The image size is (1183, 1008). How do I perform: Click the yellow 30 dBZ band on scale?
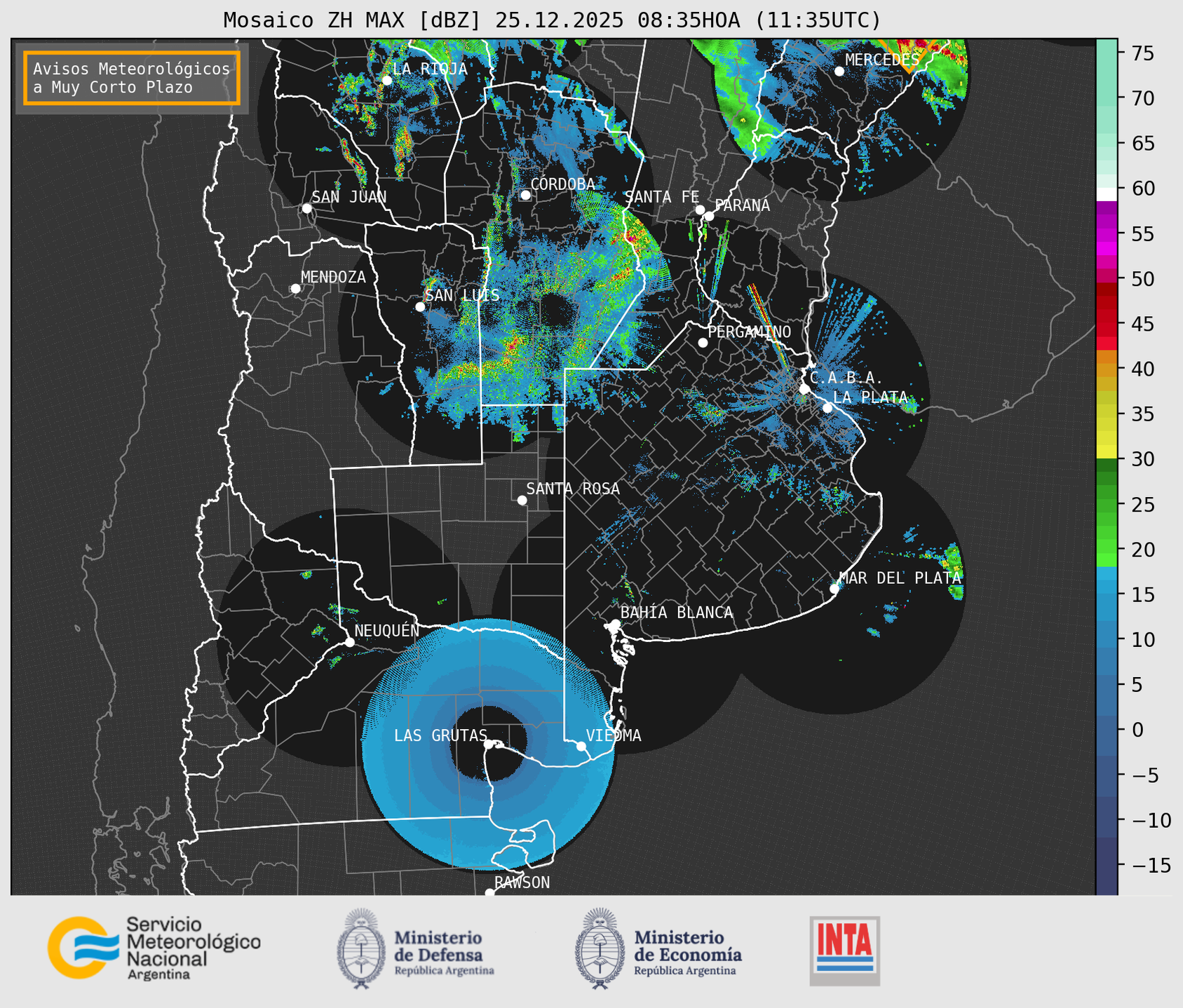1106,452
